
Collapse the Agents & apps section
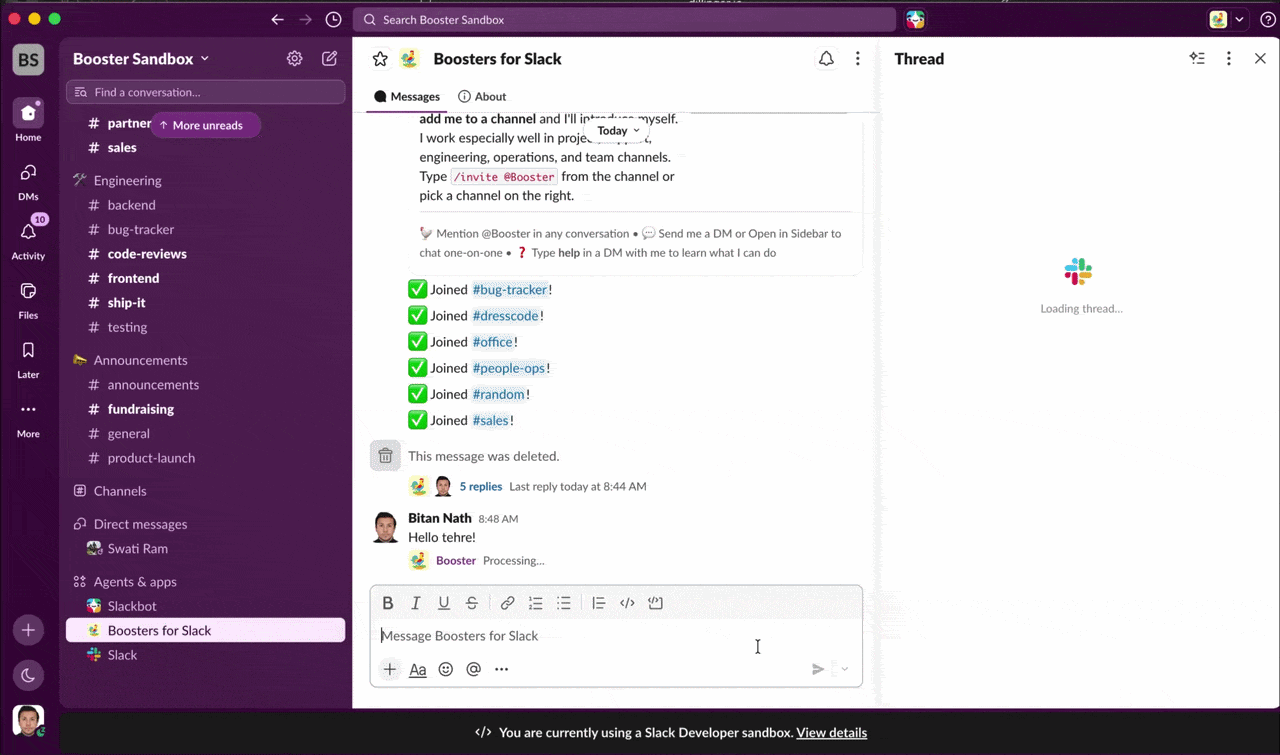tap(135, 582)
